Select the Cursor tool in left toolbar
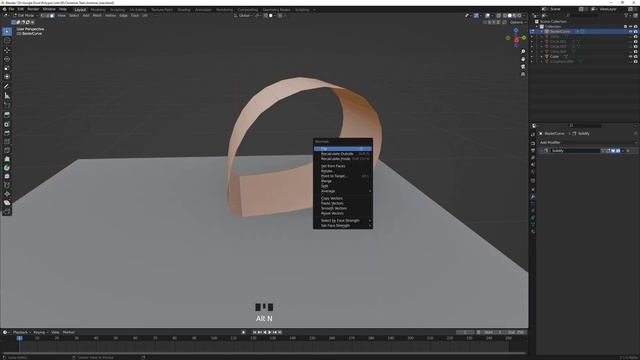The width and height of the screenshot is (640, 360). point(7,40)
